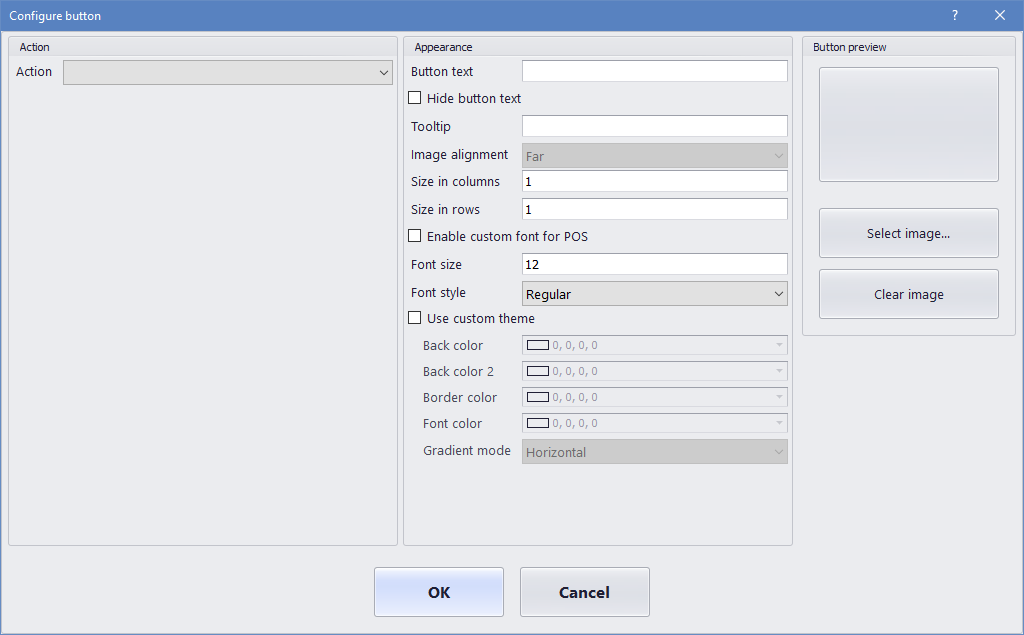Screen dimensions: 1024x635
Task: Expand the Gradient mode dropdown
Action: [x=778, y=451]
